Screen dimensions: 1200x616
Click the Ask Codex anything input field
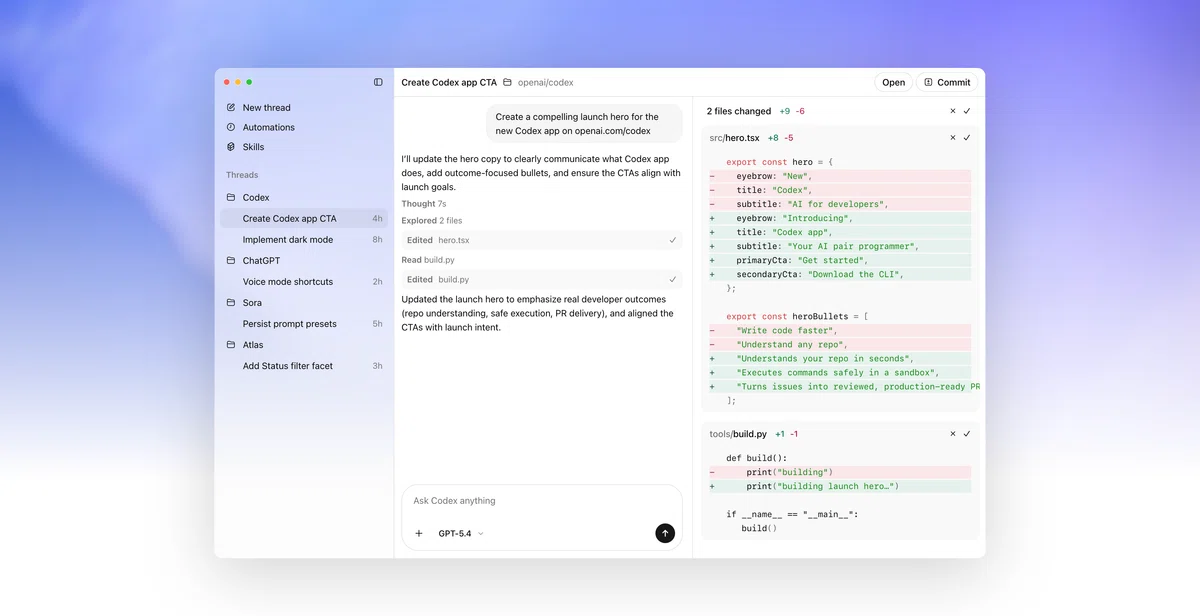pyautogui.click(x=542, y=501)
